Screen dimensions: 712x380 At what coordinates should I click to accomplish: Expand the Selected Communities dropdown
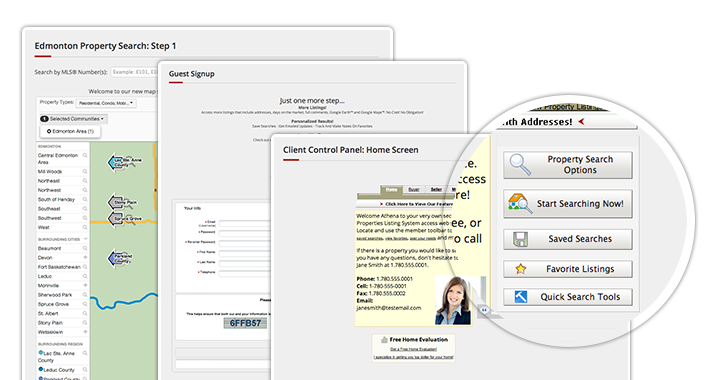click(74, 119)
